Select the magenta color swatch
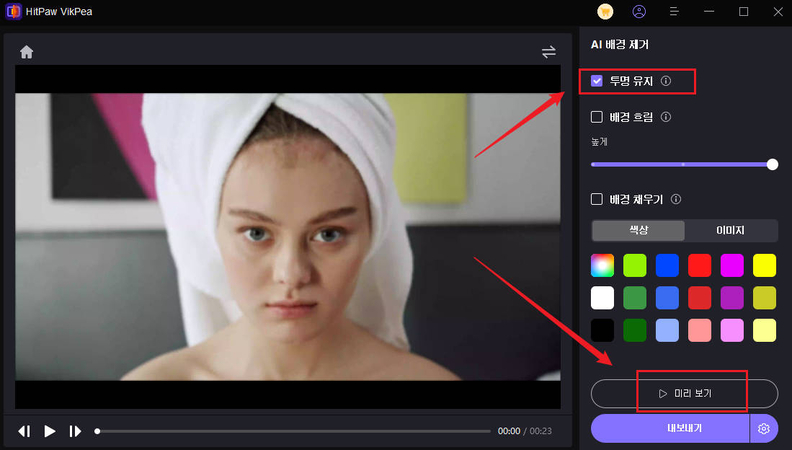792x450 pixels. [x=732, y=266]
